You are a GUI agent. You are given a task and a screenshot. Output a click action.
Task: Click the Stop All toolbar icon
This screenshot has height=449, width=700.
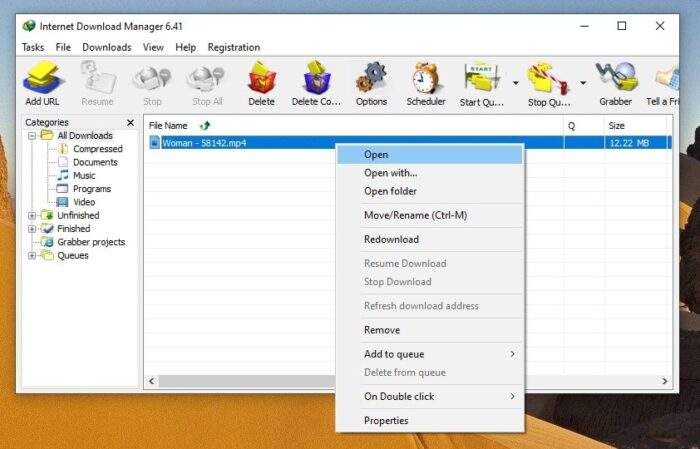pyautogui.click(x=206, y=78)
